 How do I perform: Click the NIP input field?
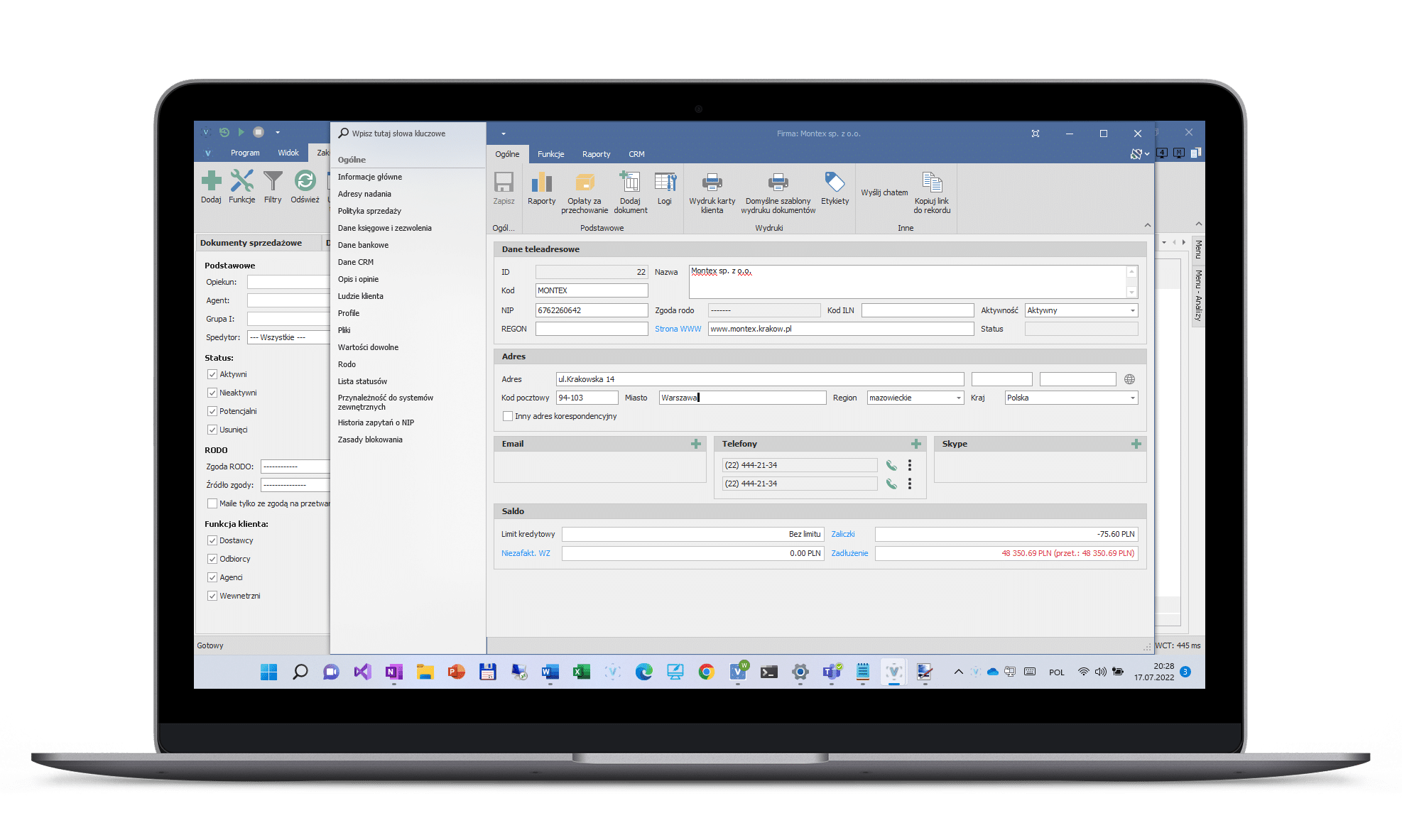[x=592, y=310]
